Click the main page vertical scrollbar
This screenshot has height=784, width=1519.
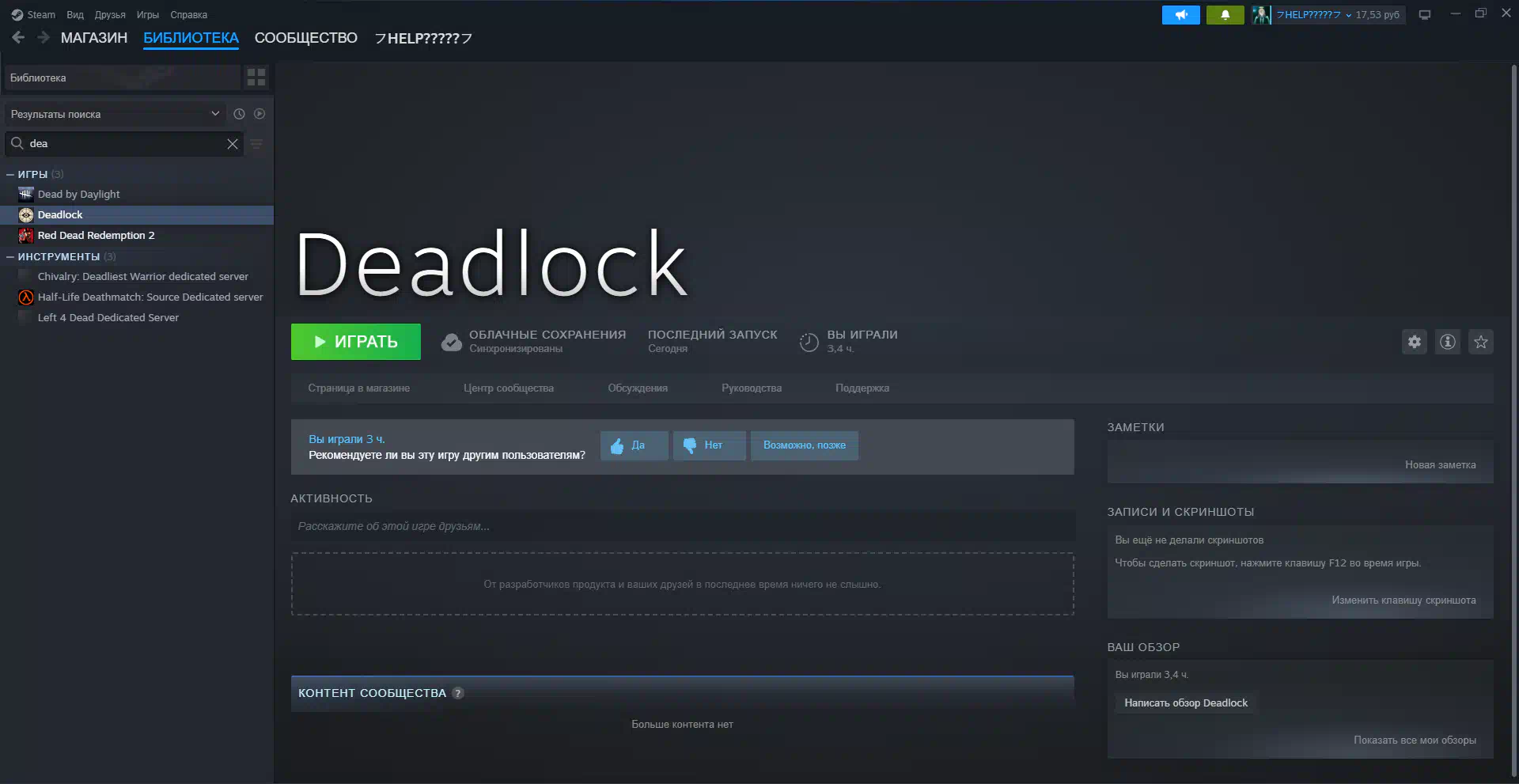pyautogui.click(x=1513, y=419)
